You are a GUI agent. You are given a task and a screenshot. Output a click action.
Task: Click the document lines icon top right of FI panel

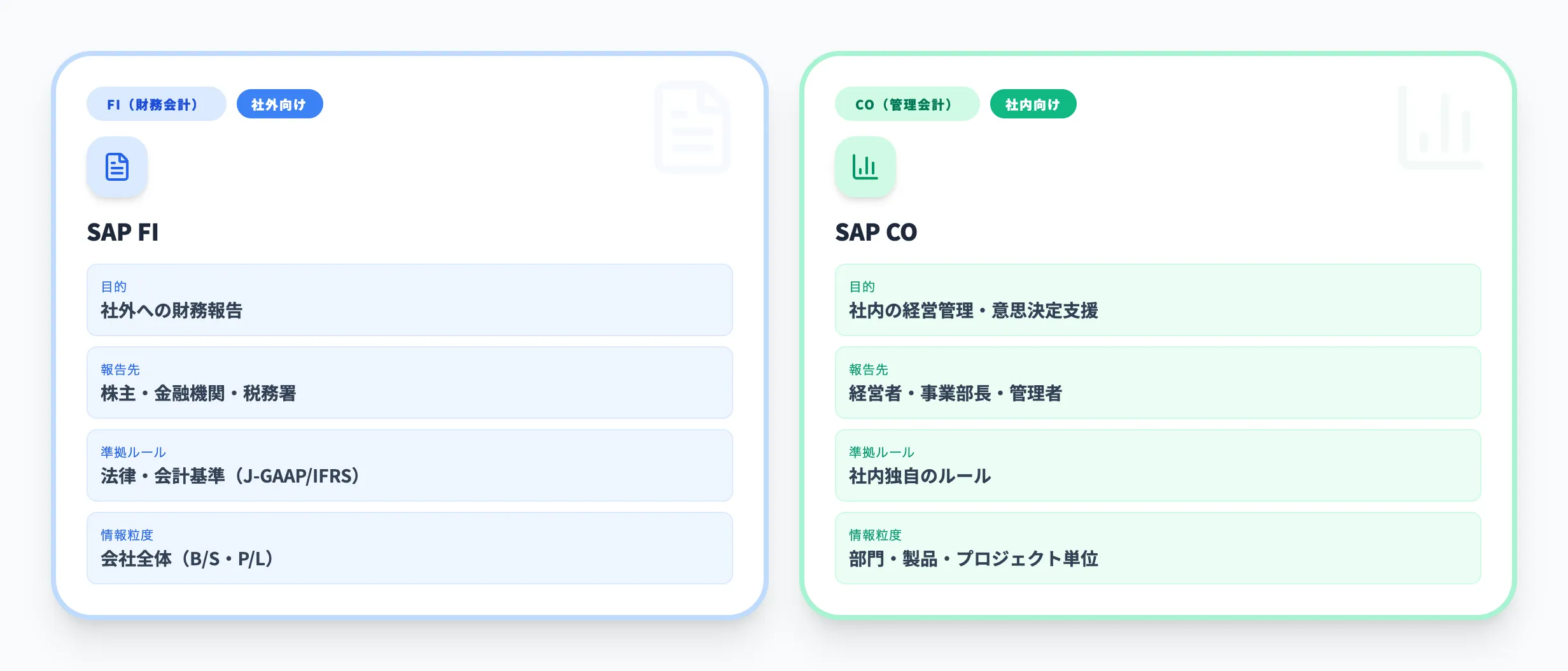pyautogui.click(x=693, y=127)
